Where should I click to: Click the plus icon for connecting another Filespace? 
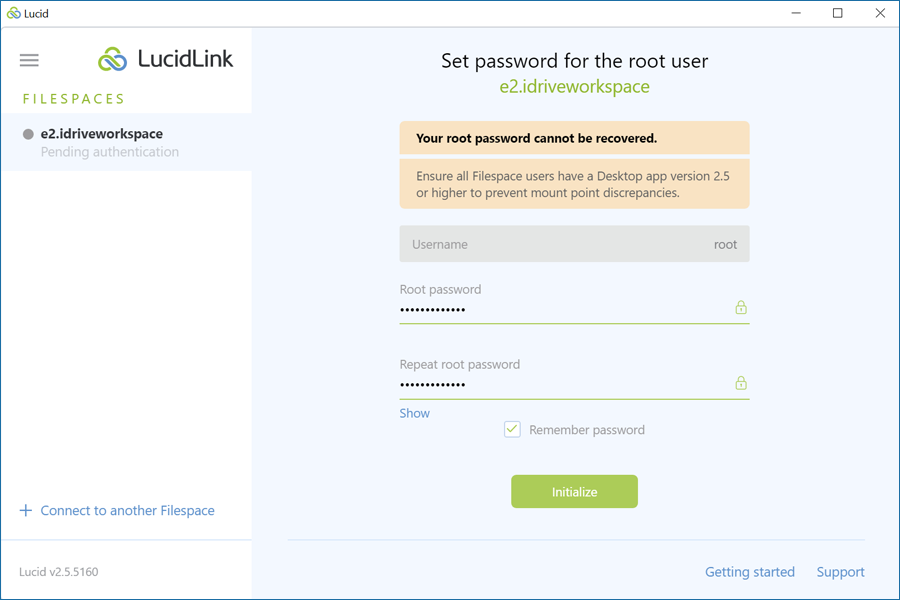pyautogui.click(x=26, y=510)
